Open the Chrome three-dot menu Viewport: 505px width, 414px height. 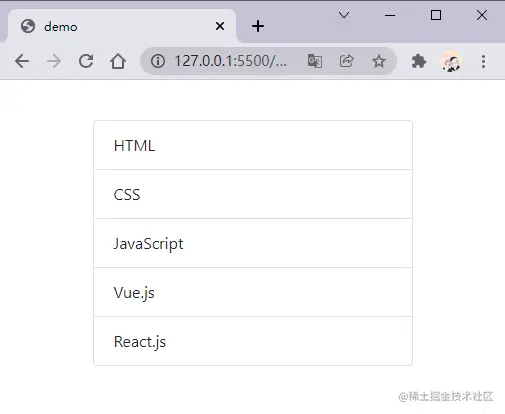click(x=483, y=61)
